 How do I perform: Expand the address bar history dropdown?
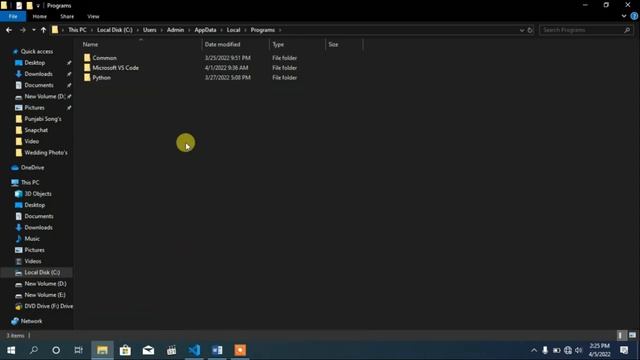tap(522, 30)
